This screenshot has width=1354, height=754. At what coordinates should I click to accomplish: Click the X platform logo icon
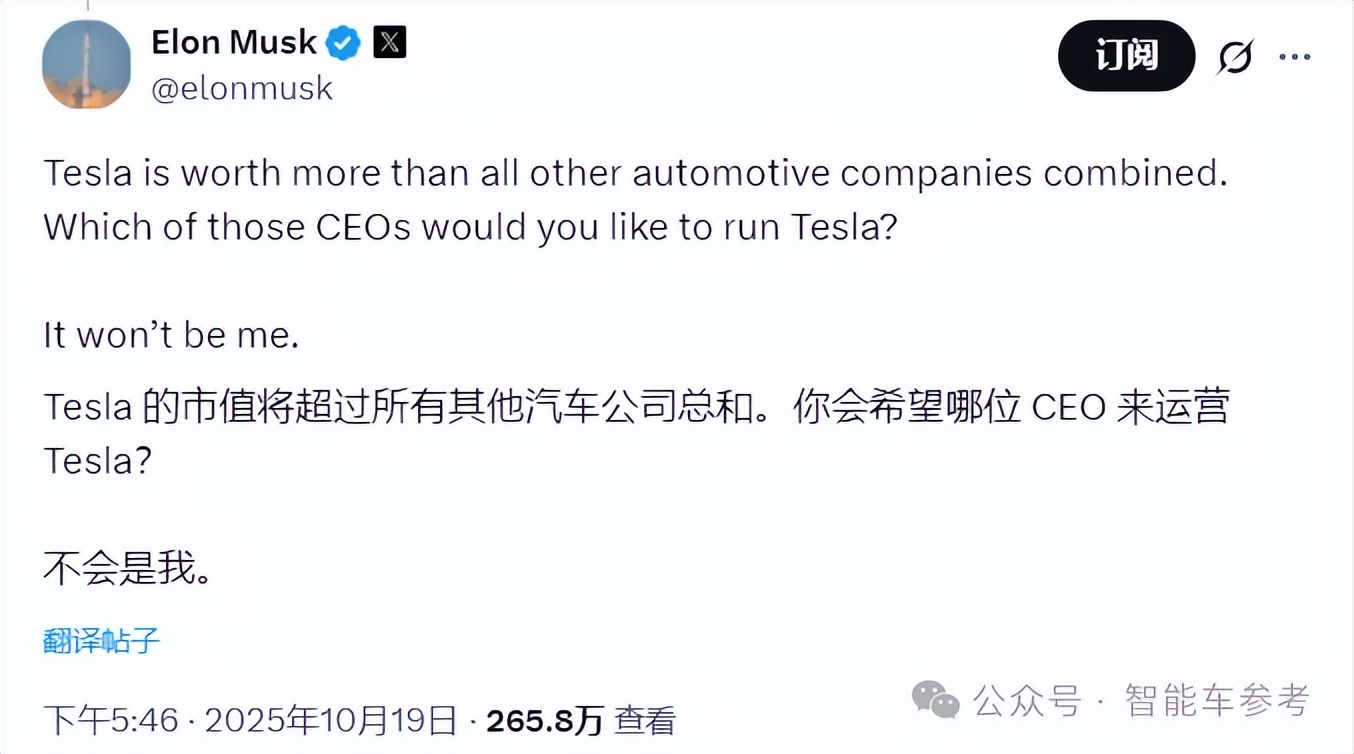click(x=390, y=42)
